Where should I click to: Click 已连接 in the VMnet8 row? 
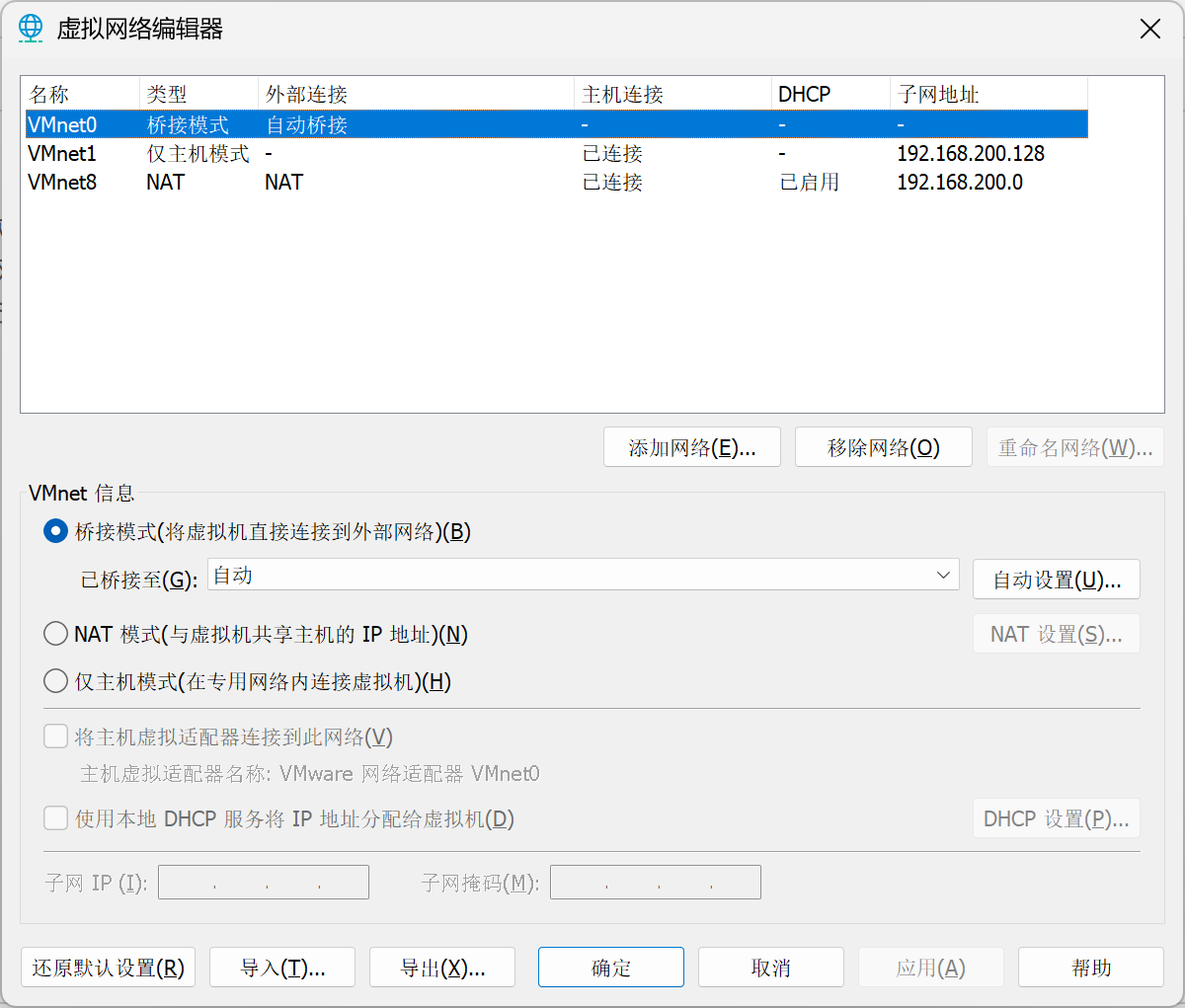point(613,182)
